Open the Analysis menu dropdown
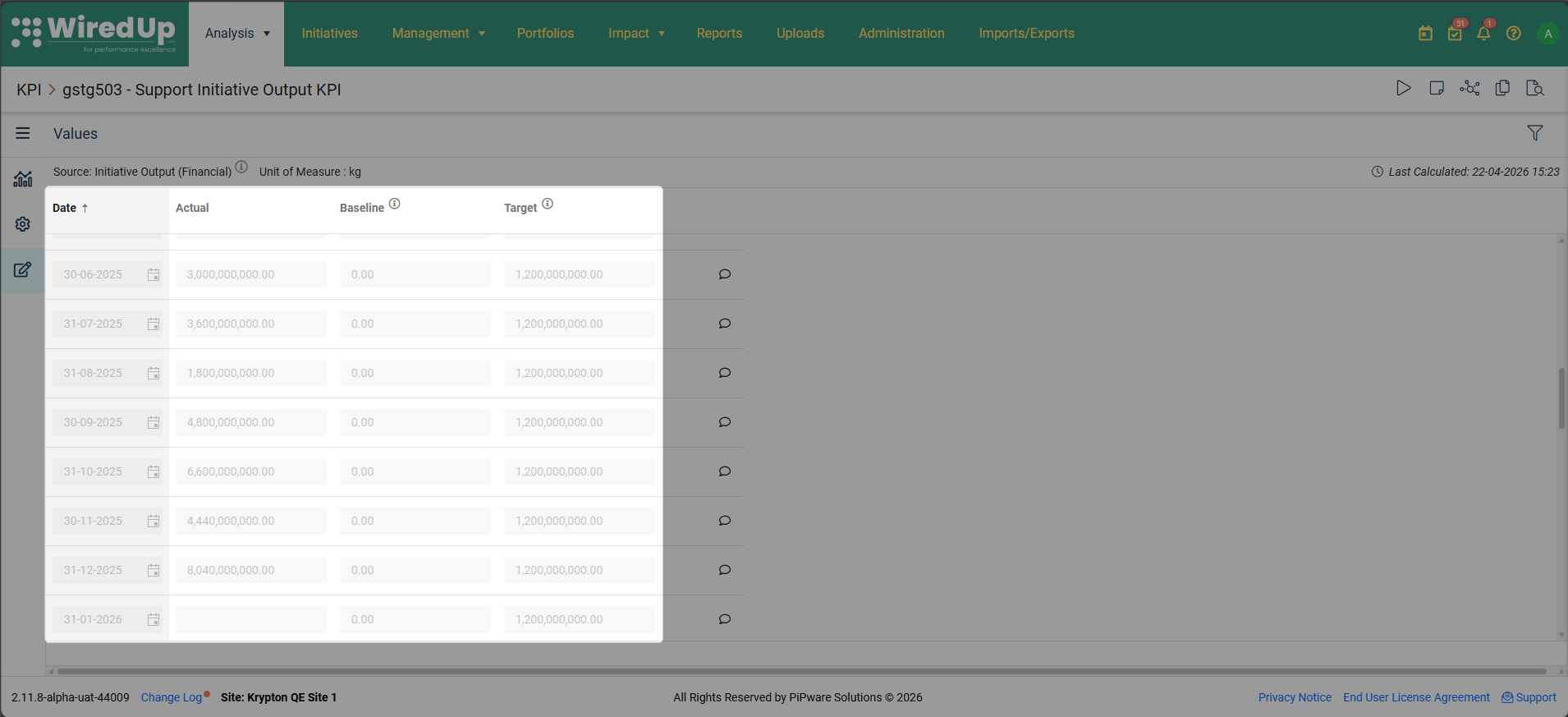Viewport: 1568px width, 717px height. click(x=236, y=34)
